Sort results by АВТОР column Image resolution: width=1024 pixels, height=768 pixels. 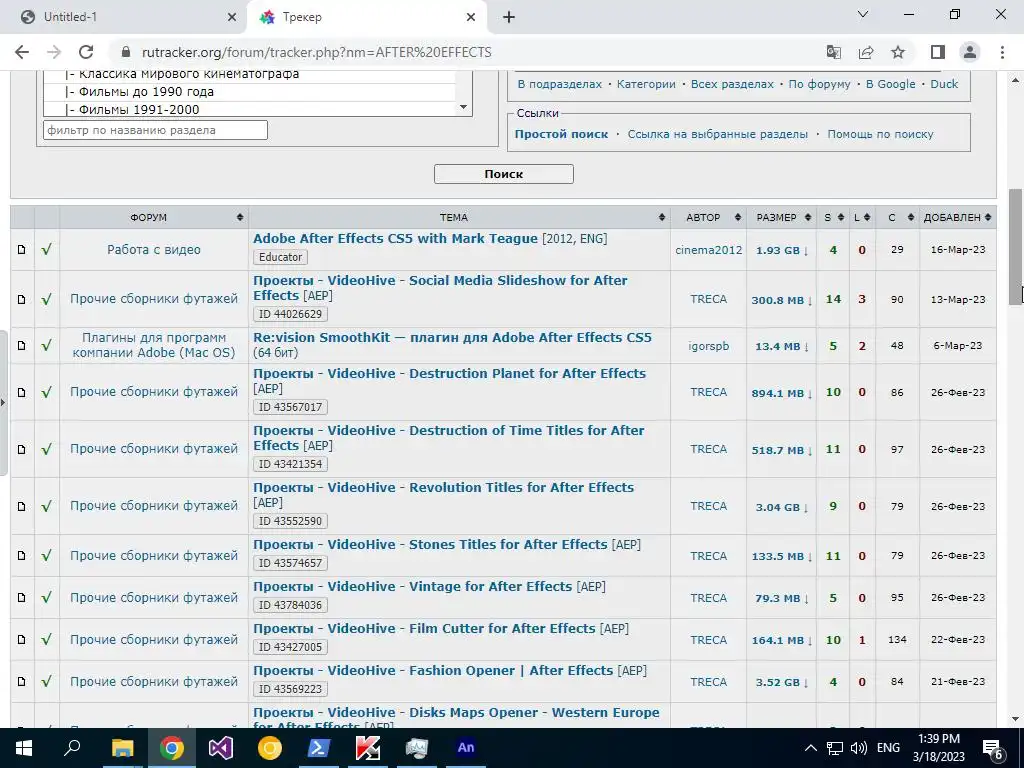coord(709,217)
